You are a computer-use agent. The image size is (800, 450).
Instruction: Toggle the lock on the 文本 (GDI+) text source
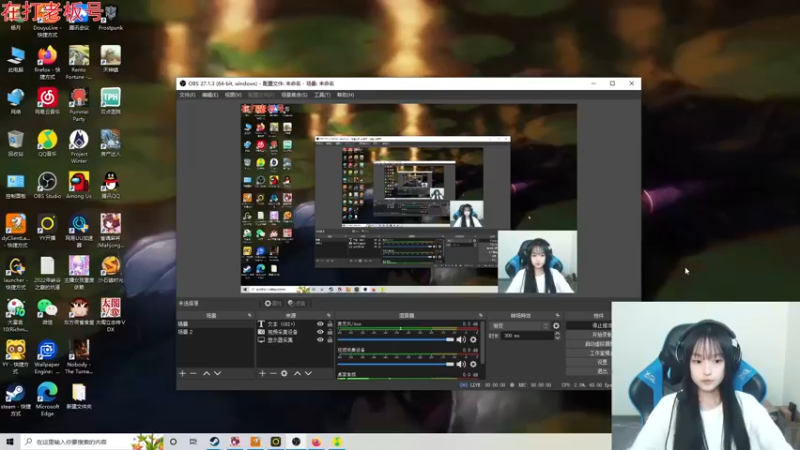[330, 324]
